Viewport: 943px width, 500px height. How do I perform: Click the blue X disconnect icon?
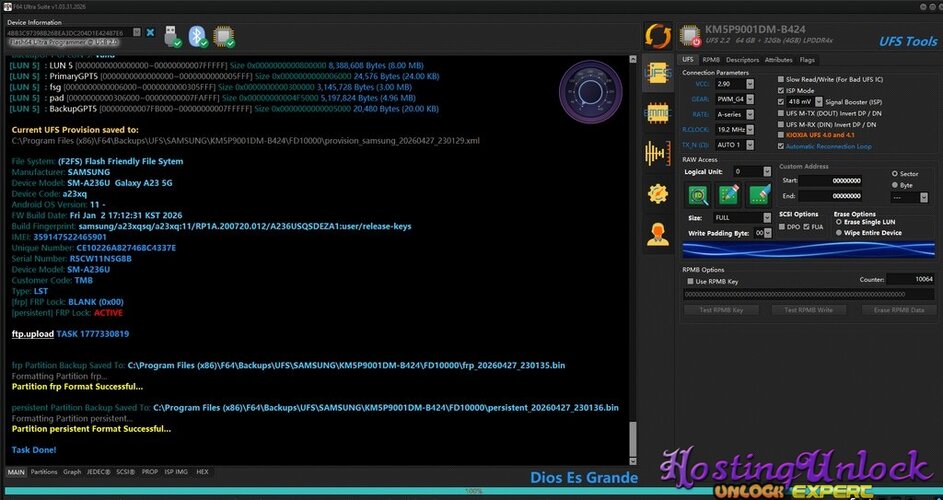point(150,32)
